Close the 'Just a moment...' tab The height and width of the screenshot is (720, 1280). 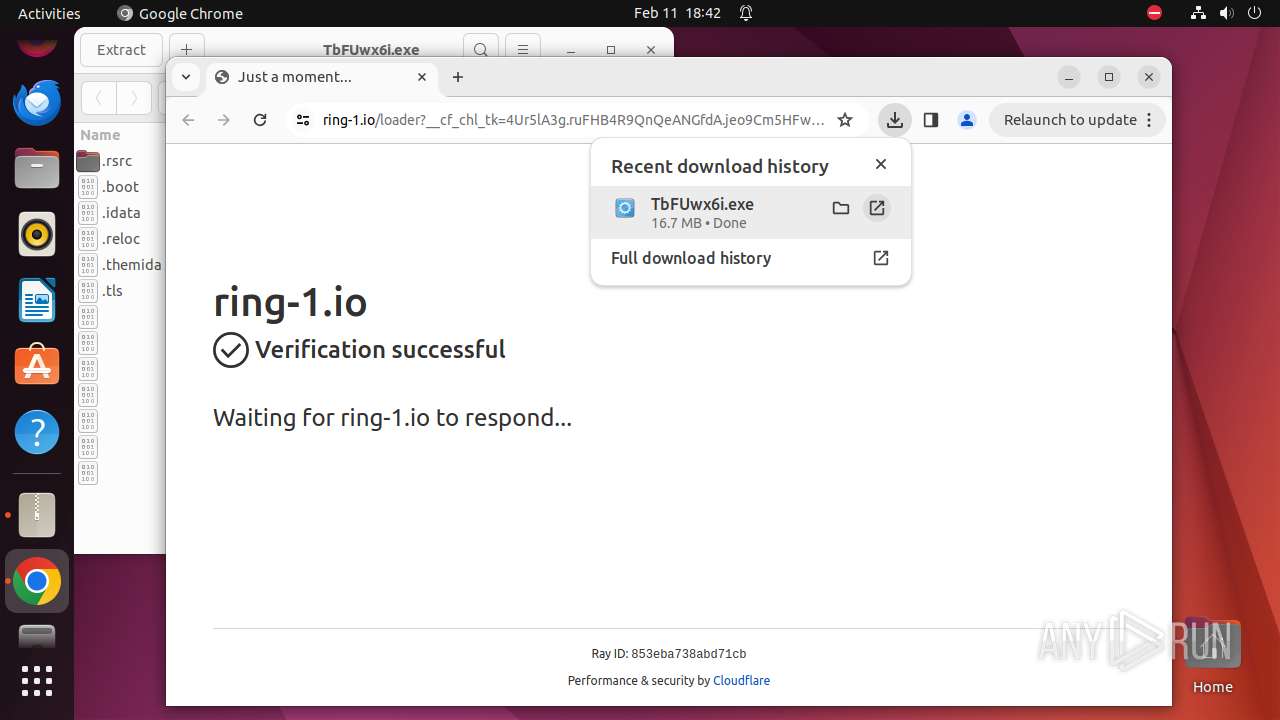[422, 77]
